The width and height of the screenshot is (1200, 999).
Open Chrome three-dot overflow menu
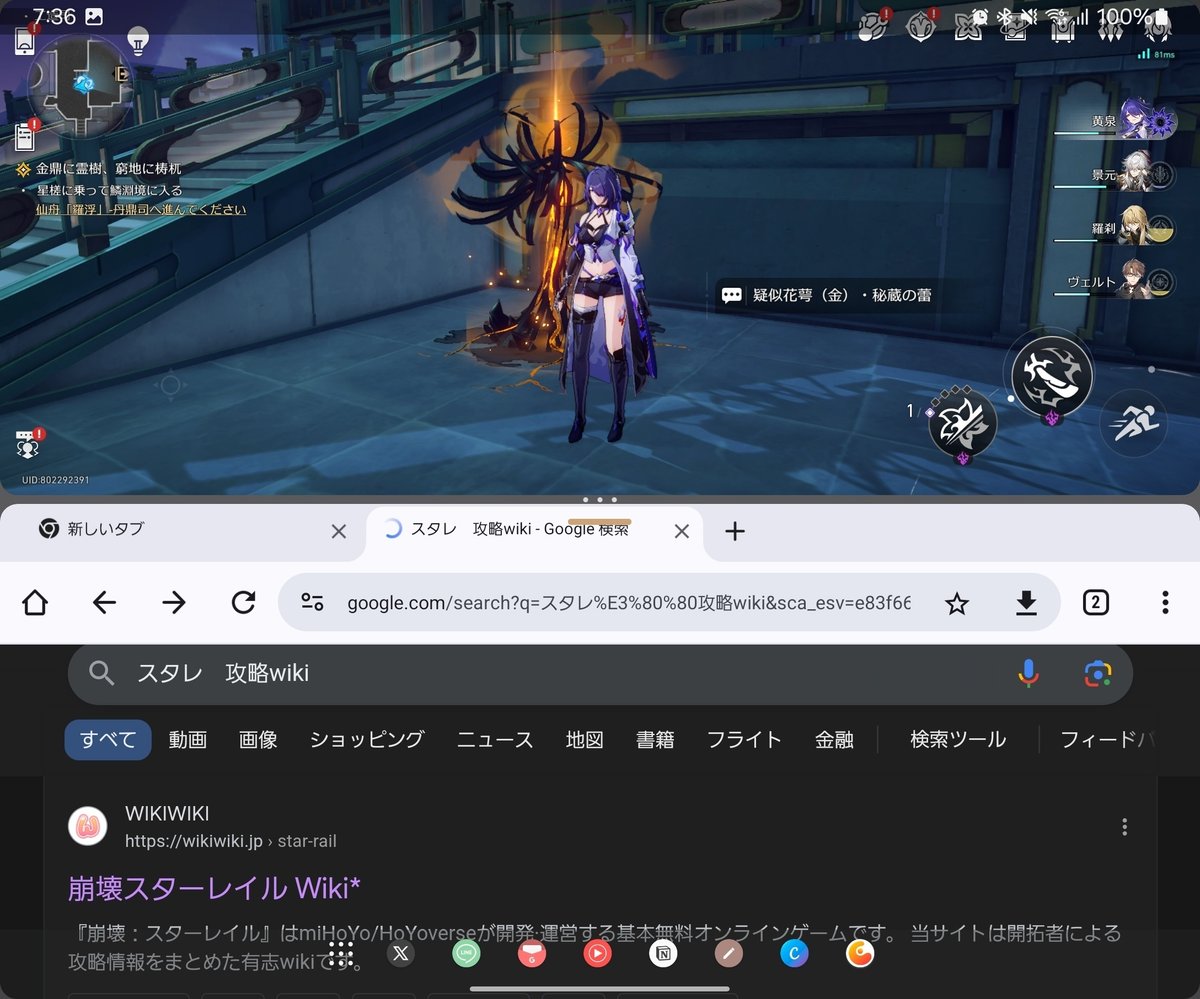tap(1165, 603)
